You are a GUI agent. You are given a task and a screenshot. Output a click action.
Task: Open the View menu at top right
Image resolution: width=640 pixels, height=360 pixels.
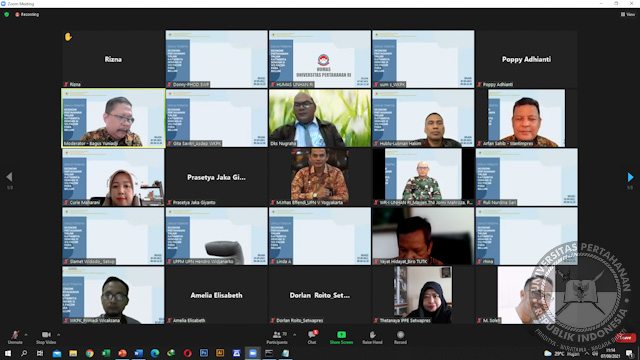coord(628,14)
